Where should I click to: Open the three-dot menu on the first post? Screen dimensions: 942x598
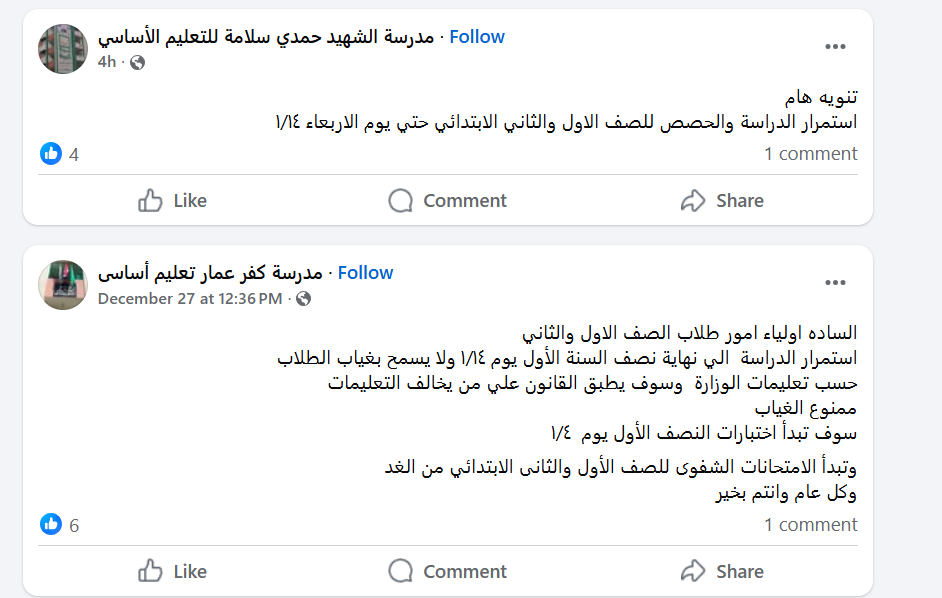pyautogui.click(x=835, y=47)
